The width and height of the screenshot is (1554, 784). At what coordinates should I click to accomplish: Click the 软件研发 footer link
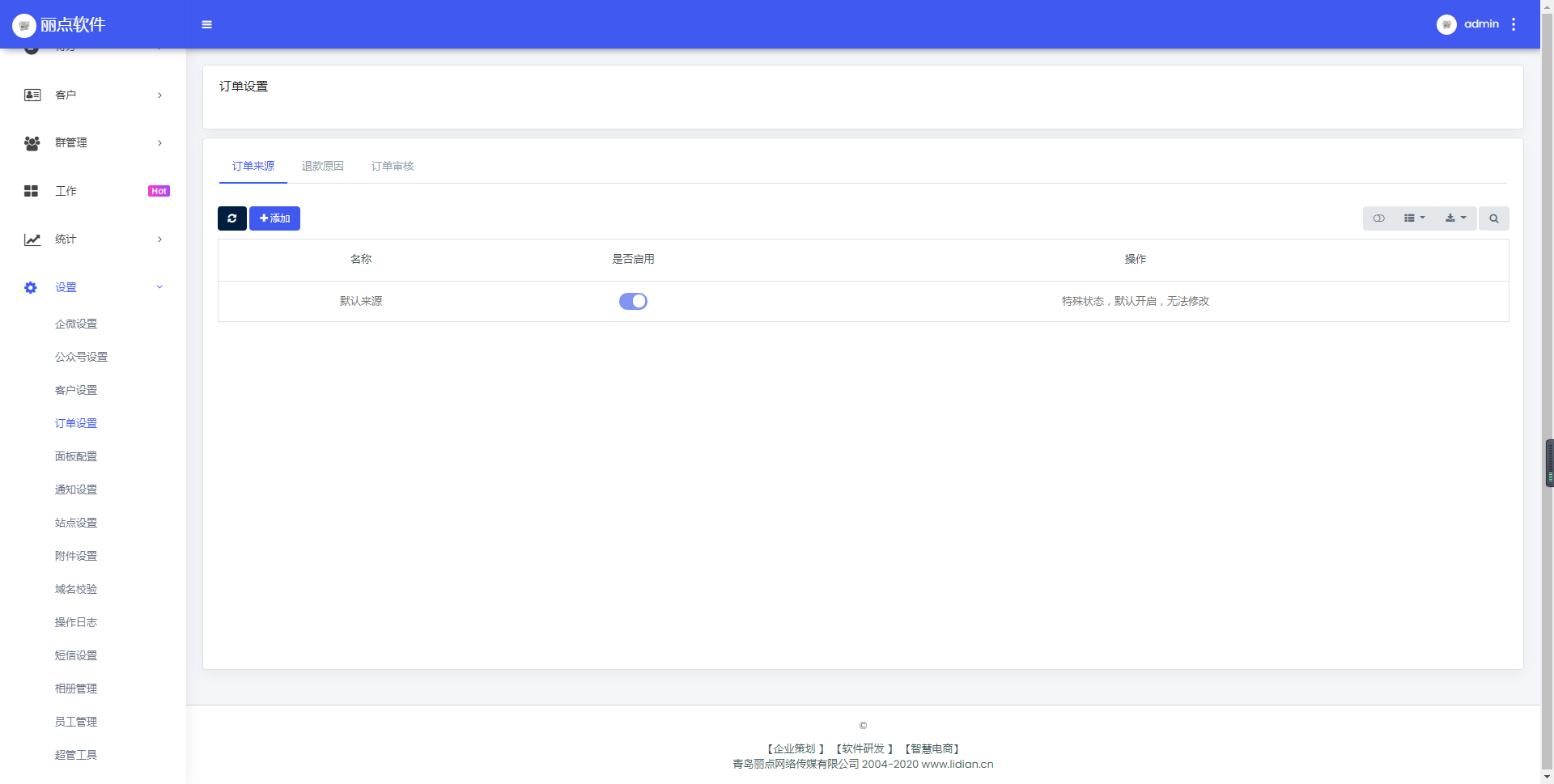click(864, 749)
